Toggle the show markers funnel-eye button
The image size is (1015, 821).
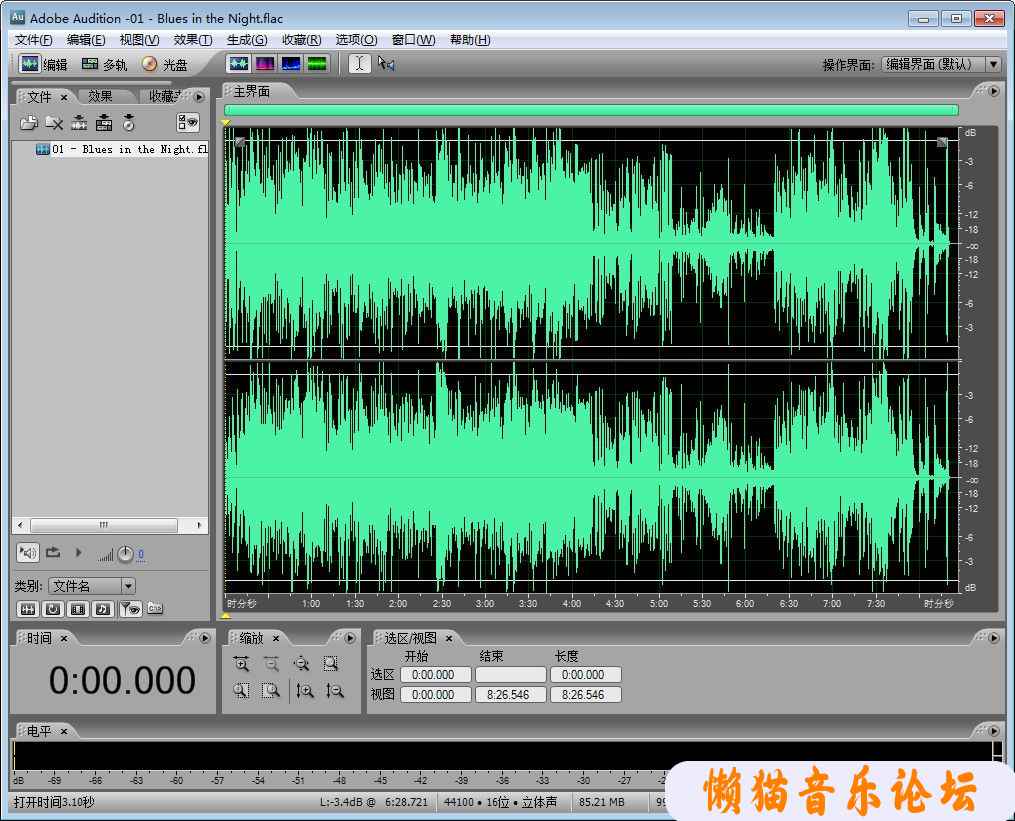click(130, 609)
